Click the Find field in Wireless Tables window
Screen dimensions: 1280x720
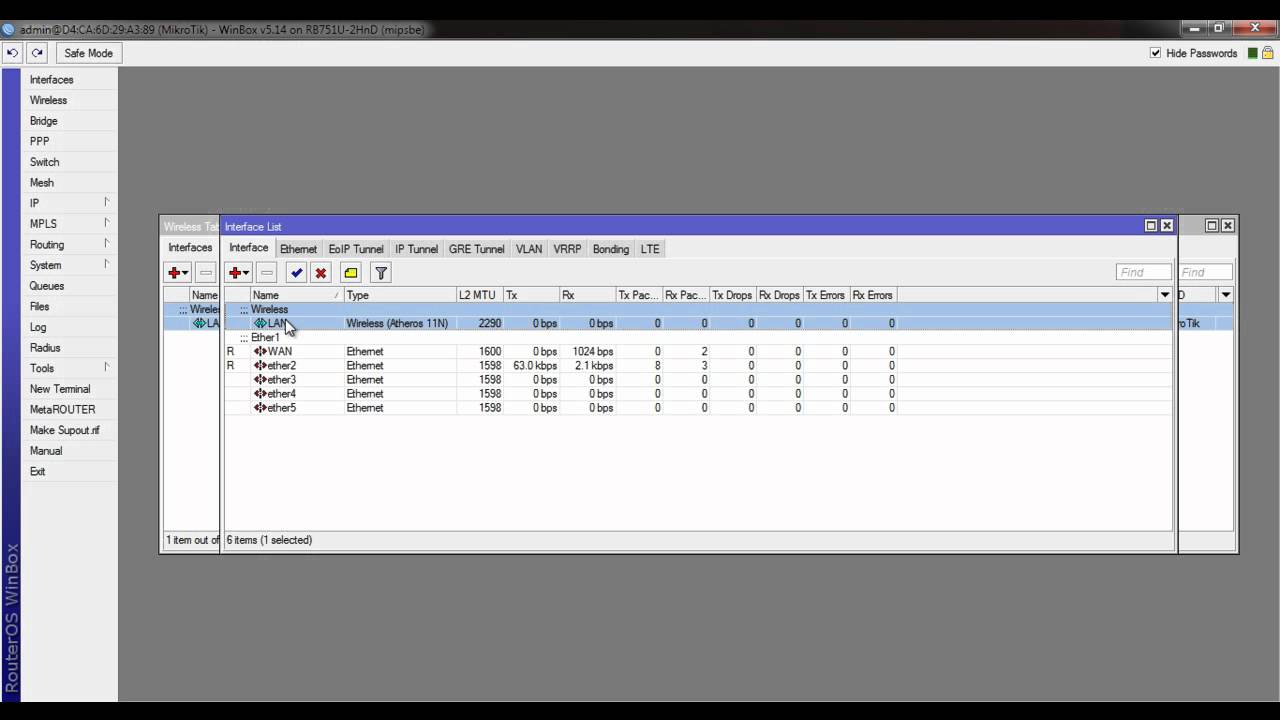click(1205, 272)
